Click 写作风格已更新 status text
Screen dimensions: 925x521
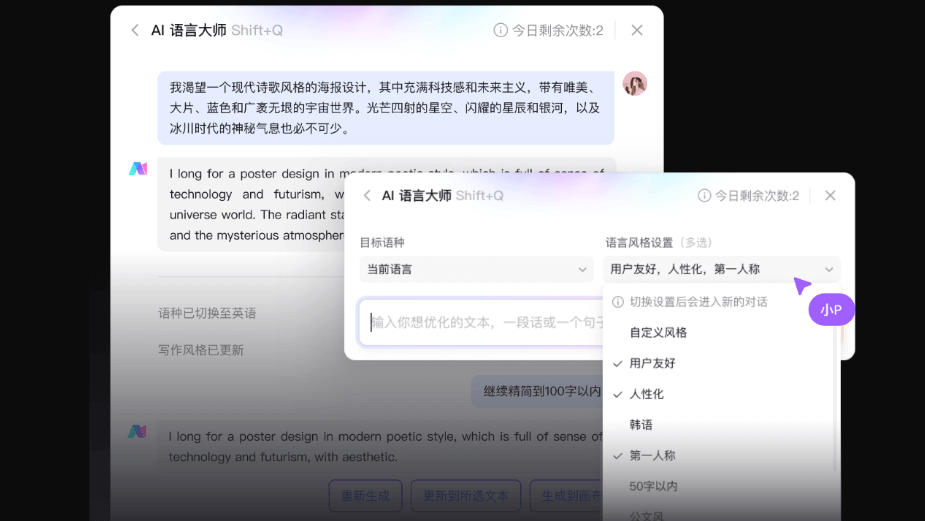[x=201, y=350]
